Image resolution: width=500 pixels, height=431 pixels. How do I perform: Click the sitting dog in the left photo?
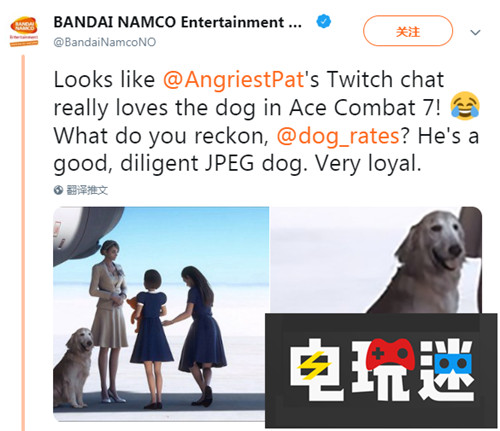pyautogui.click(x=73, y=367)
